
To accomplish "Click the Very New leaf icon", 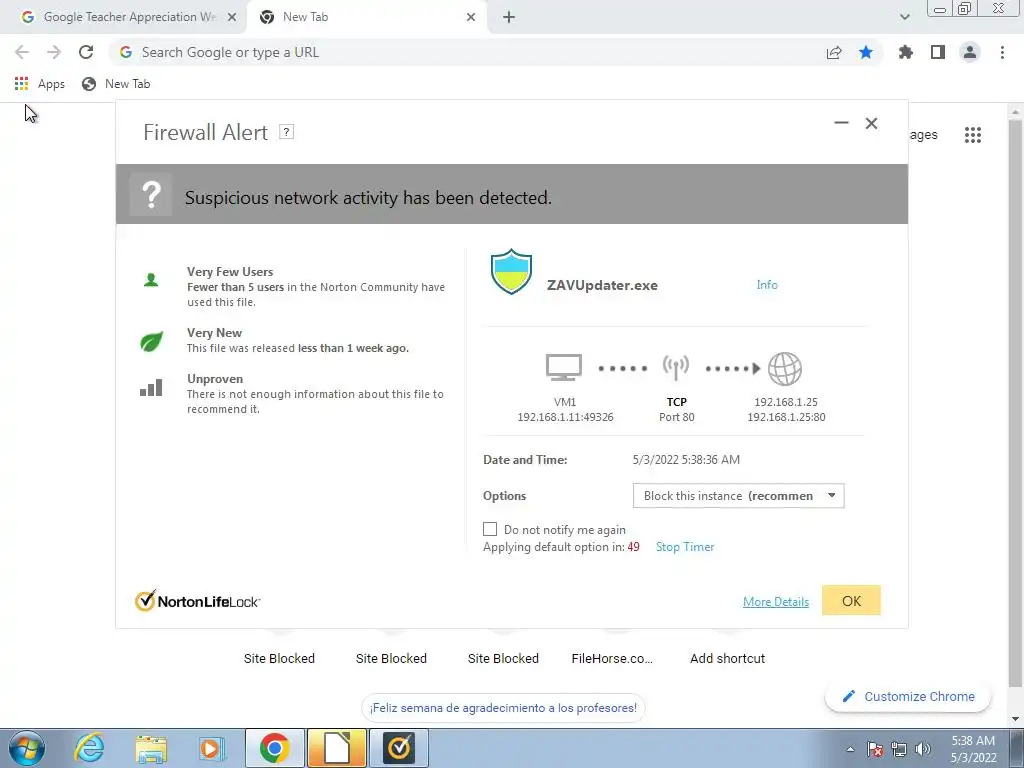I will pyautogui.click(x=151, y=342).
